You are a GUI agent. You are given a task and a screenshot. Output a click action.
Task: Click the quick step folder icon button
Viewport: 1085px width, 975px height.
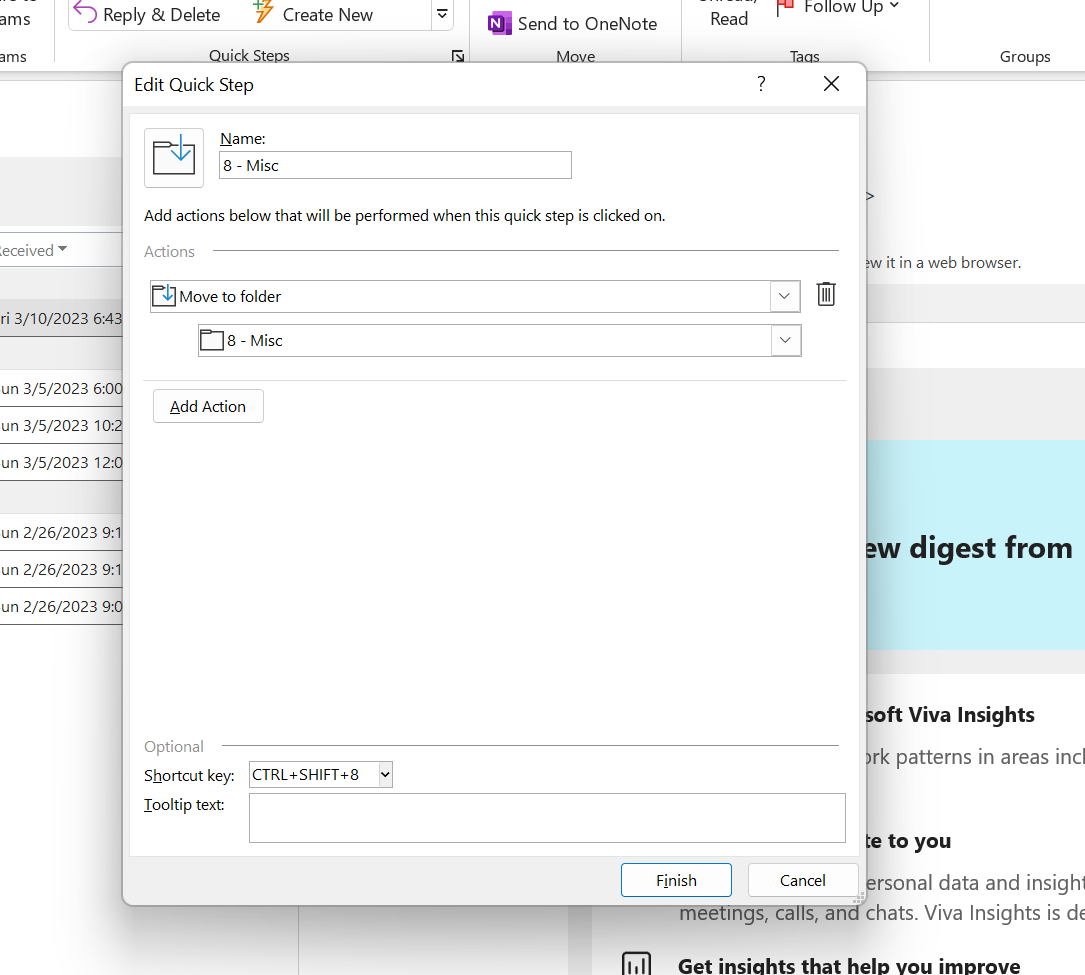(174, 158)
